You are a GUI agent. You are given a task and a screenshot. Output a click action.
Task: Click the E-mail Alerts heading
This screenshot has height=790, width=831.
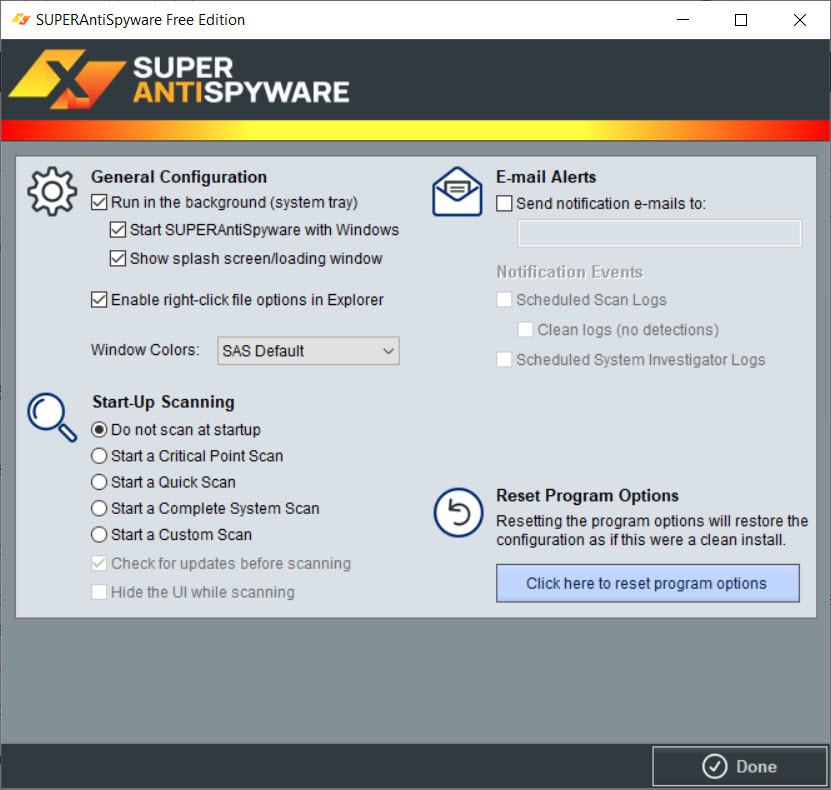pos(546,177)
